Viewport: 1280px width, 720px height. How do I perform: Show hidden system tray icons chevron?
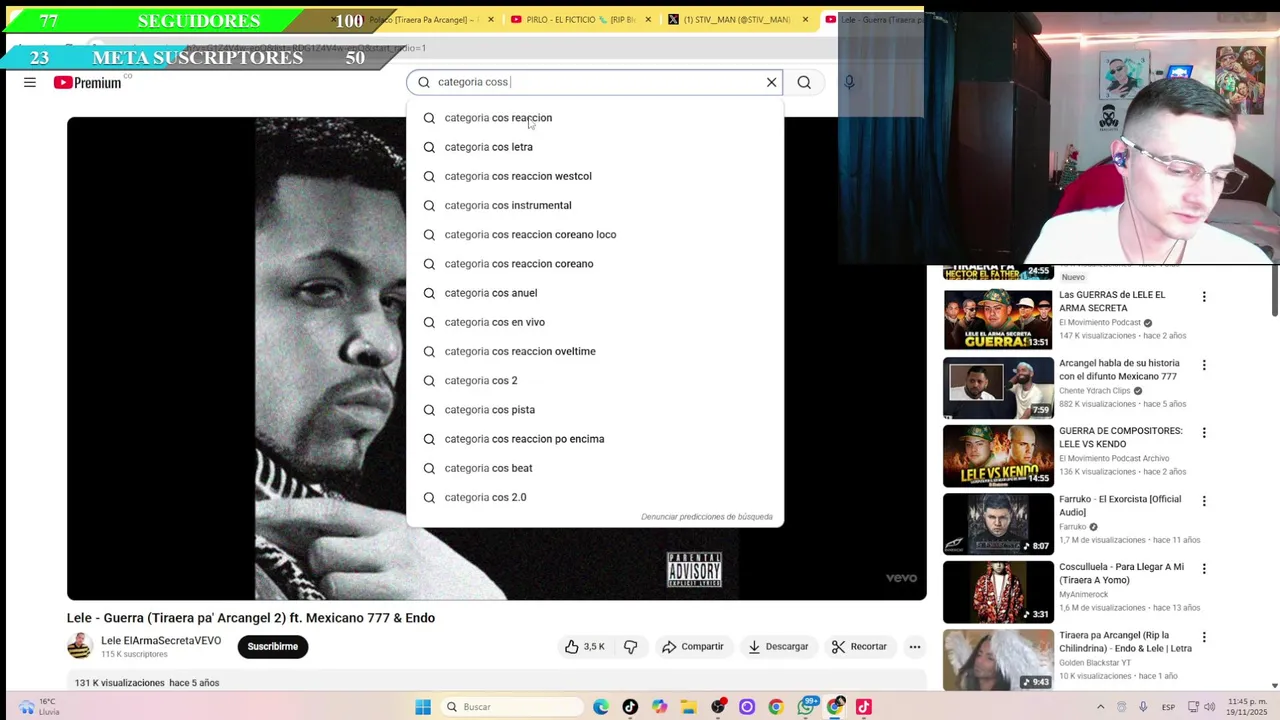pos(1100,707)
